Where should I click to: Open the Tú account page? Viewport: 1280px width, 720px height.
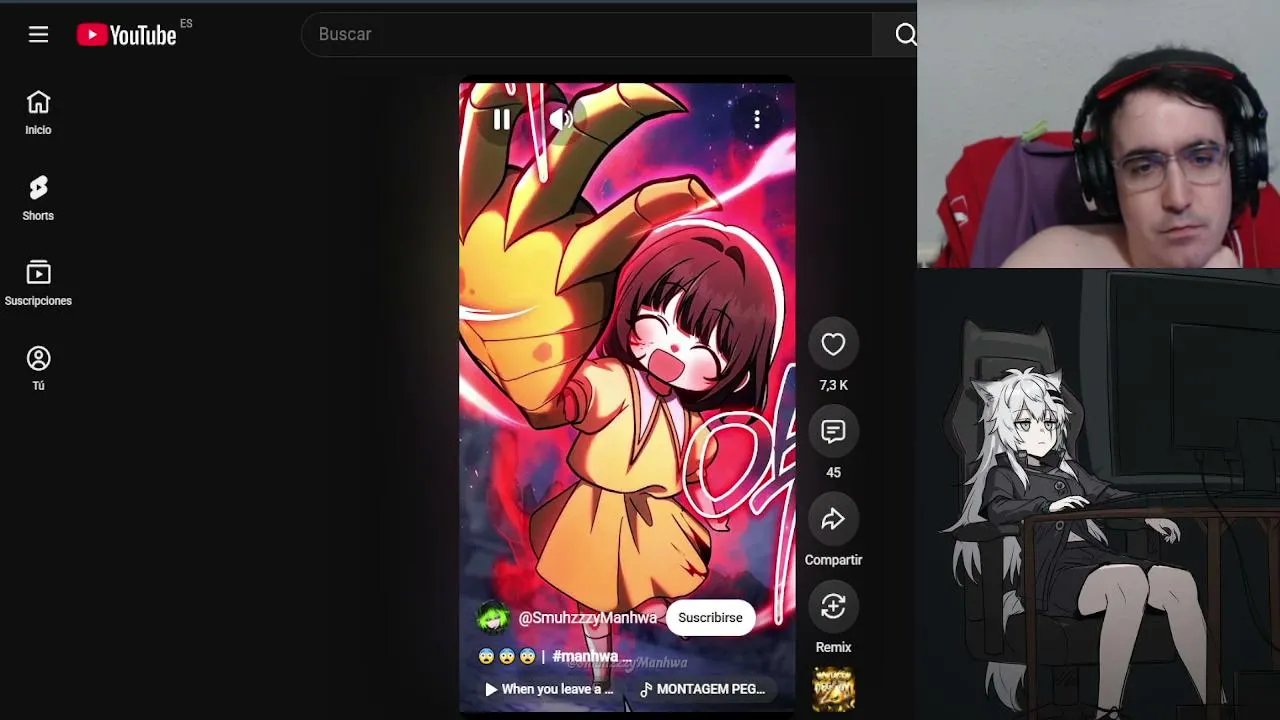(x=38, y=369)
